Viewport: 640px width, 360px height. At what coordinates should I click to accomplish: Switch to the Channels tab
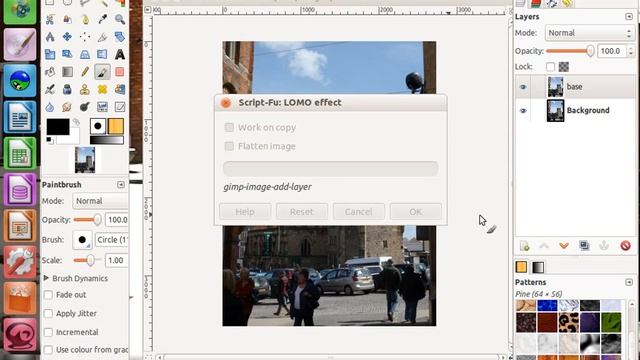pyautogui.click(x=536, y=4)
